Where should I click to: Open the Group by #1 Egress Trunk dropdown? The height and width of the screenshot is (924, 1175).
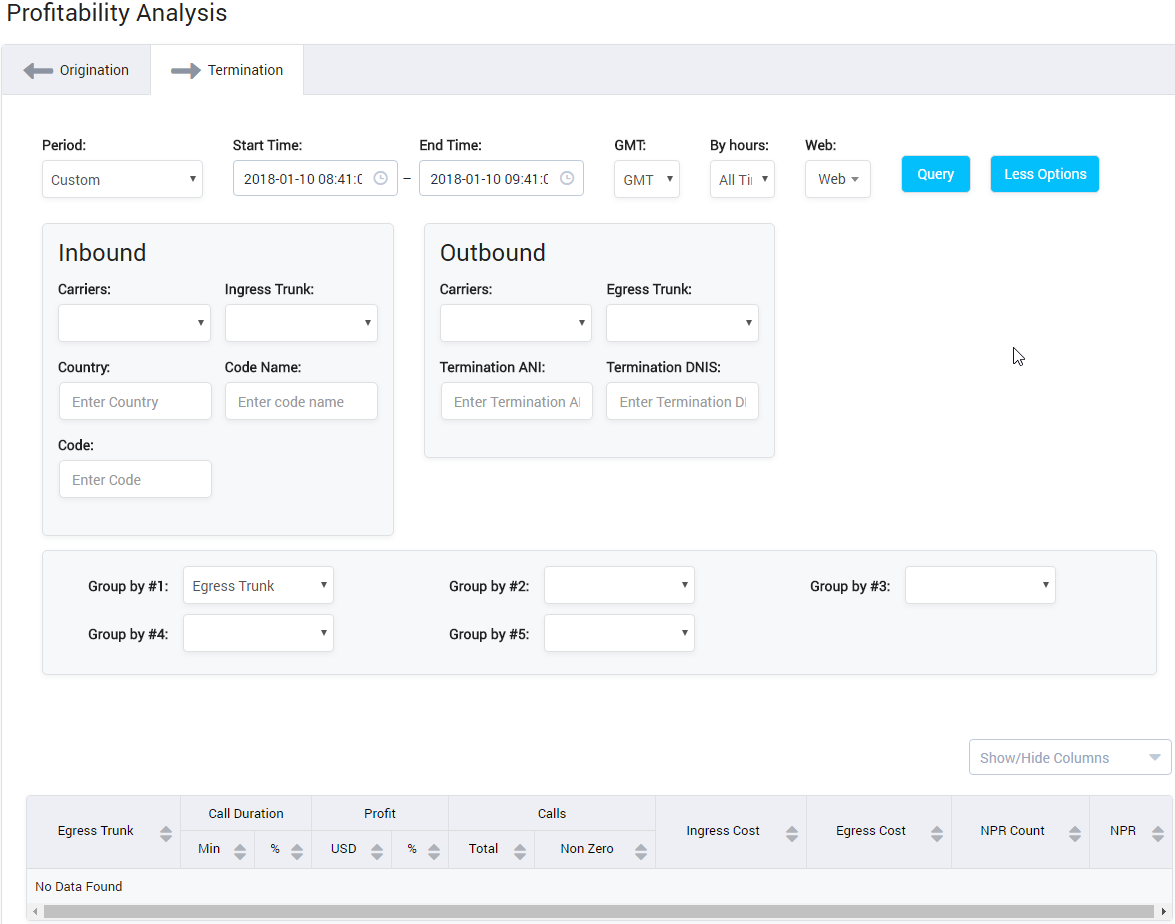258,585
